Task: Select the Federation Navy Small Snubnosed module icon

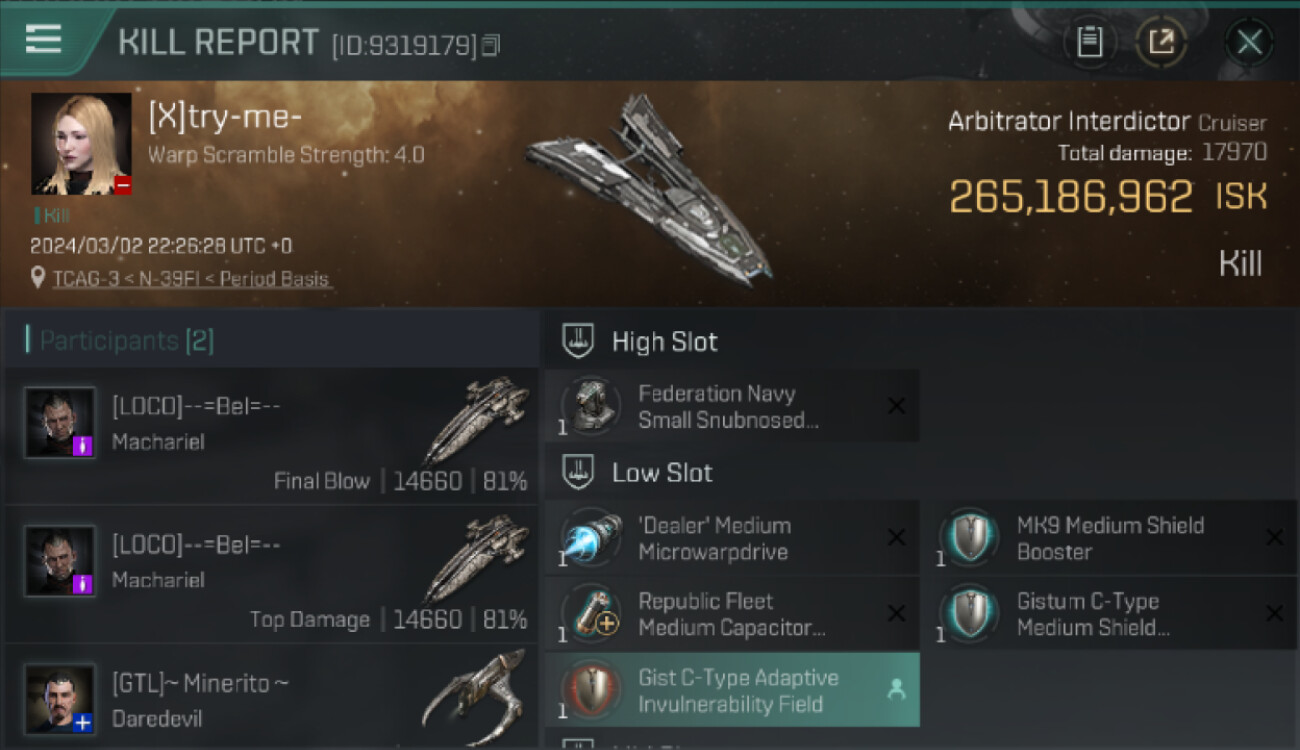Action: (x=590, y=406)
